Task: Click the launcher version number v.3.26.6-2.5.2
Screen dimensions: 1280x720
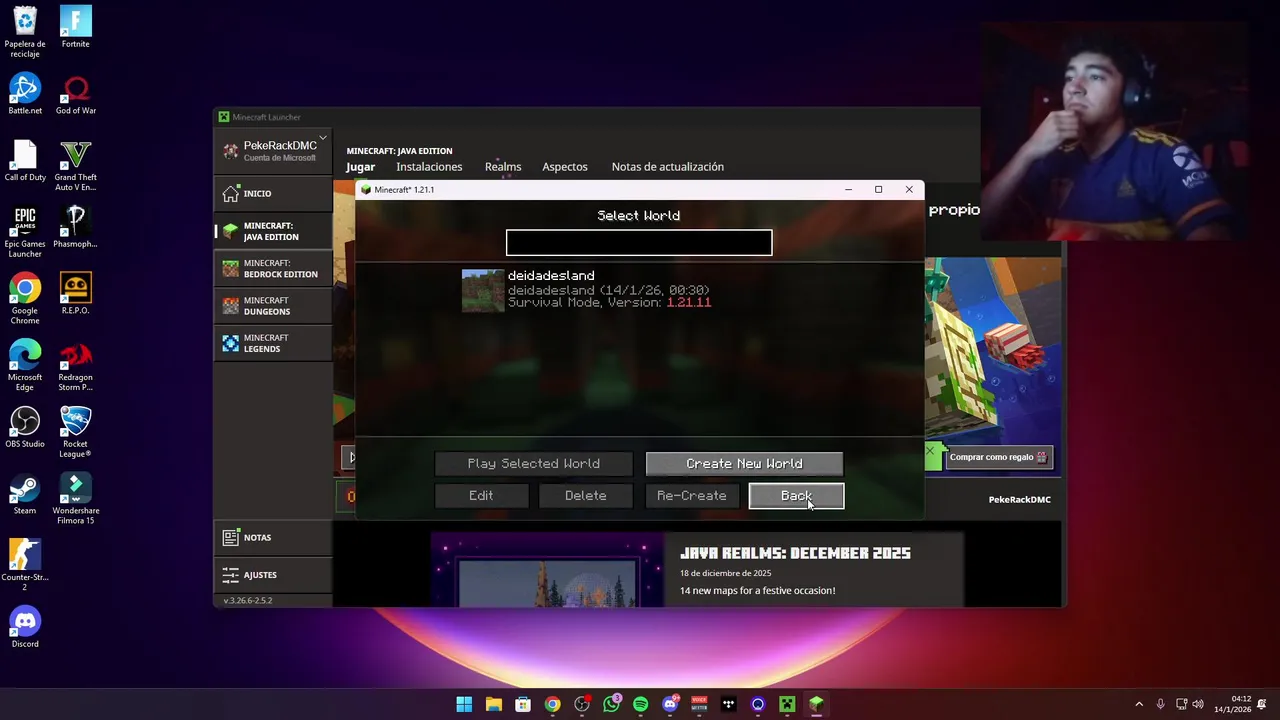Action: click(x=248, y=601)
